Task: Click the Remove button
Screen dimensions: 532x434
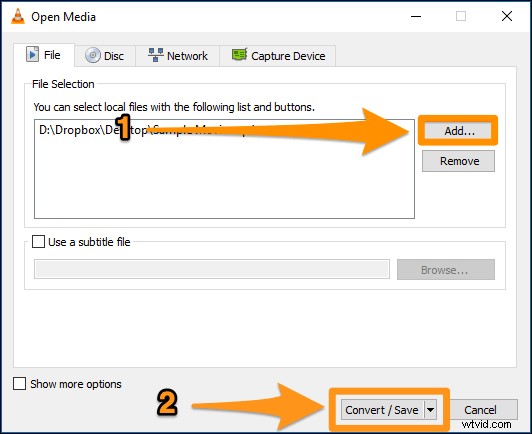Action: point(458,161)
